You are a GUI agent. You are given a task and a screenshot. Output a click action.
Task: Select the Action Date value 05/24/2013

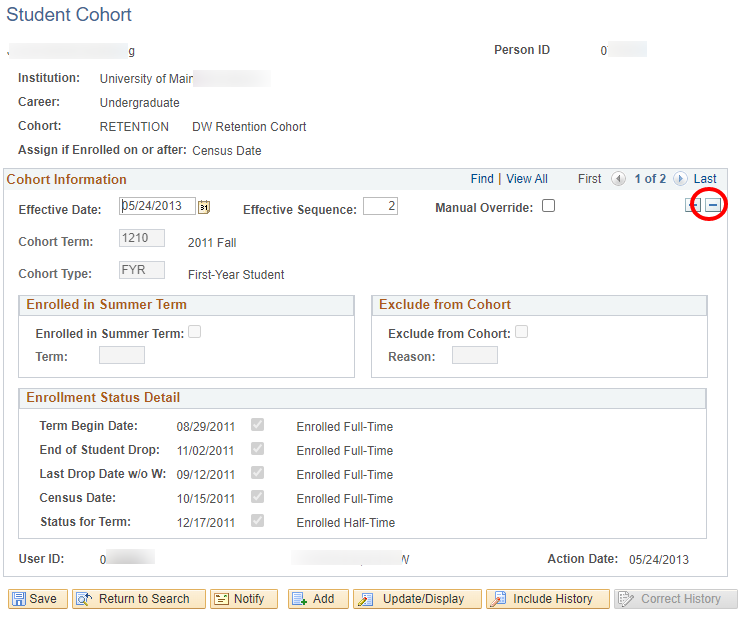(x=659, y=559)
